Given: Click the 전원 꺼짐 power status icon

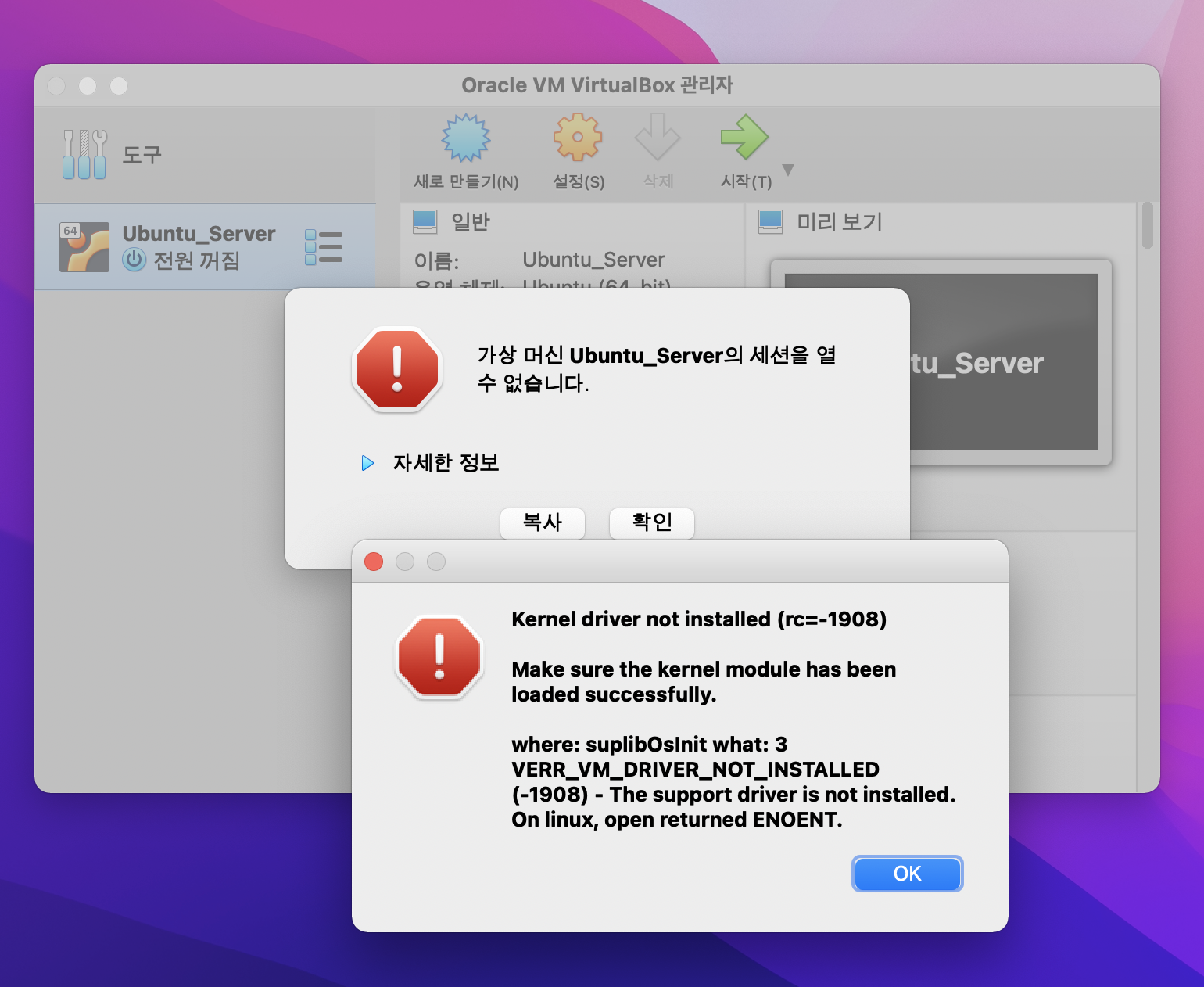Looking at the screenshot, I should point(134,260).
